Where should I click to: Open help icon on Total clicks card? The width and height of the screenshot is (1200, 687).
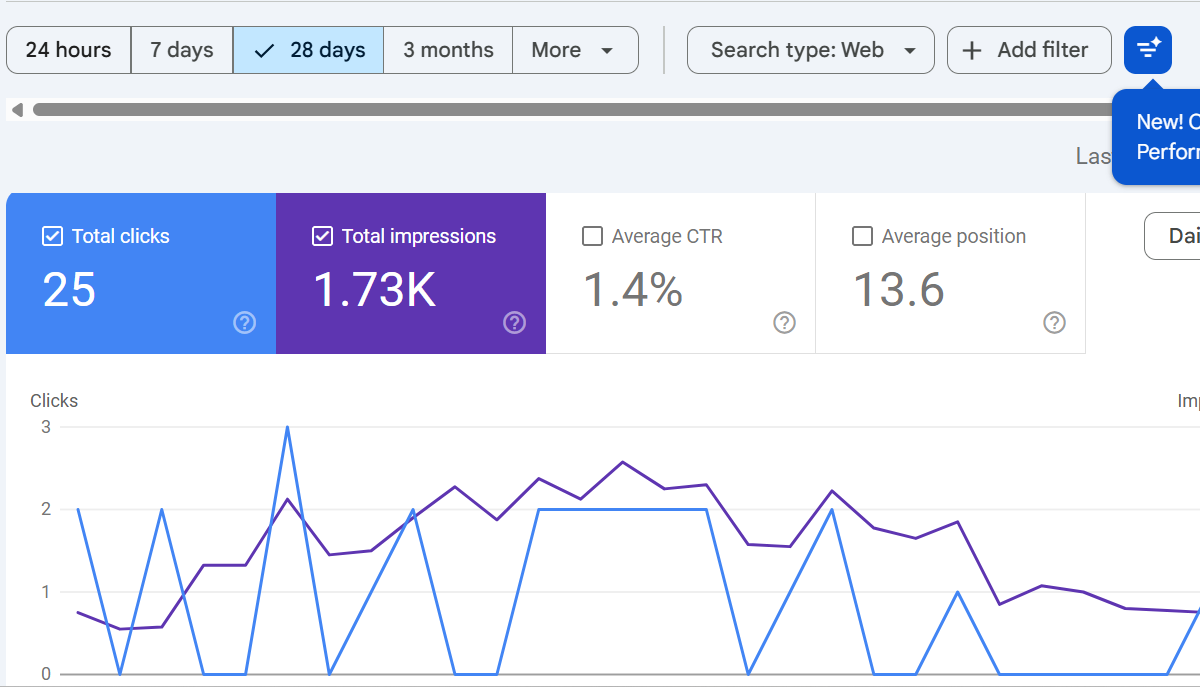(245, 322)
